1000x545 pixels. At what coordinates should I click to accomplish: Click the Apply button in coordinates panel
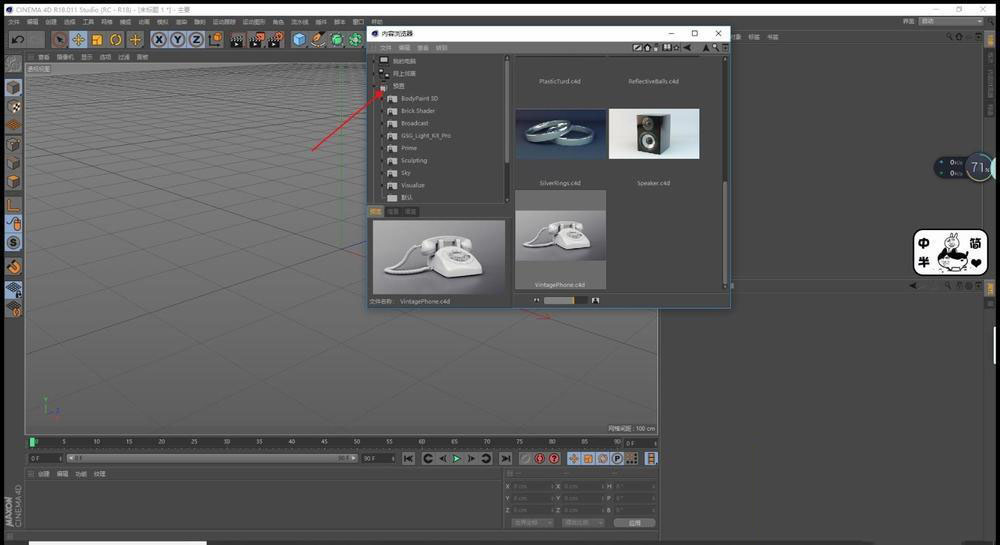click(634, 523)
